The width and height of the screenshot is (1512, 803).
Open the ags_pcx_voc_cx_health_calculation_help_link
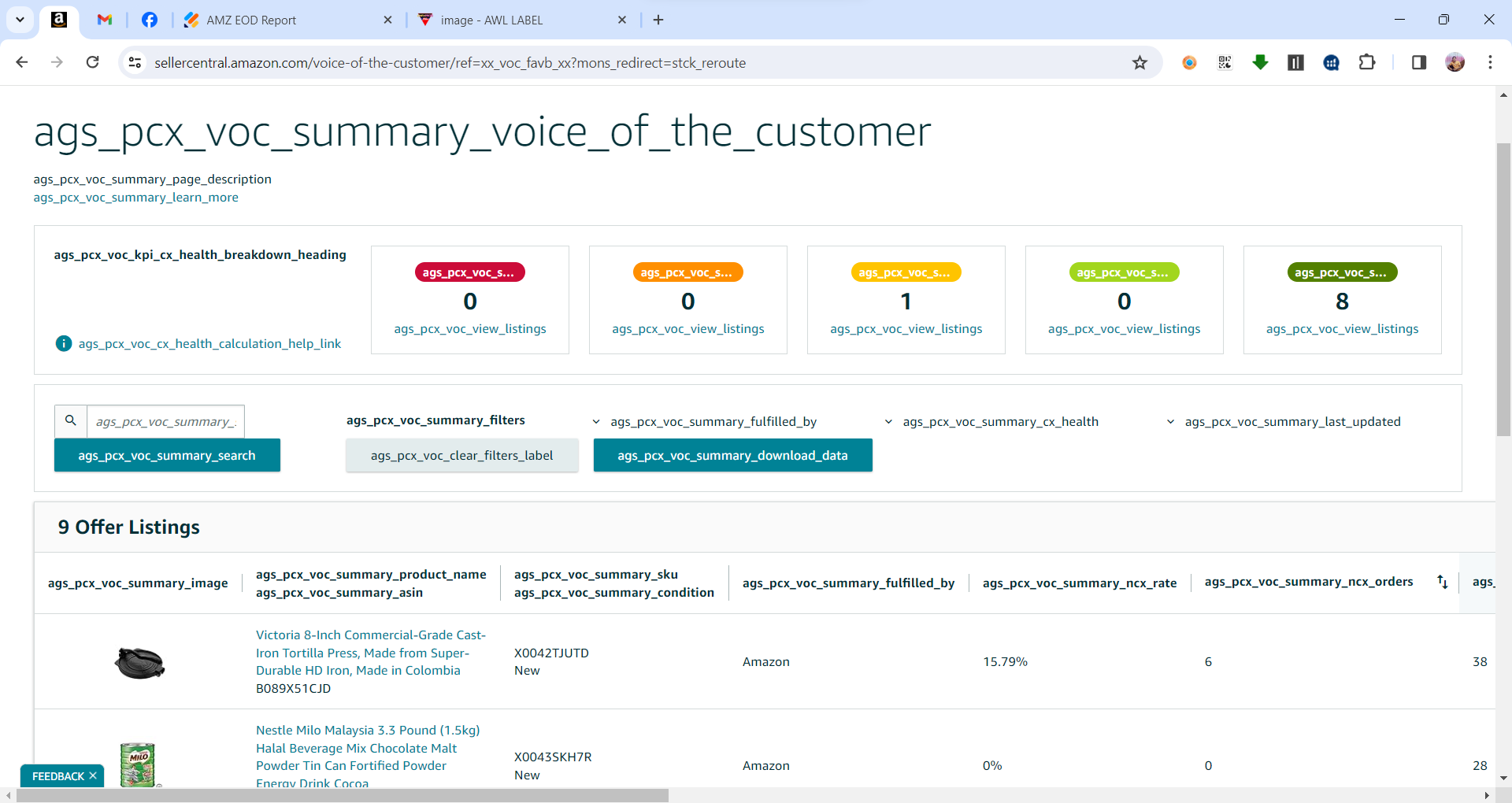tap(209, 344)
